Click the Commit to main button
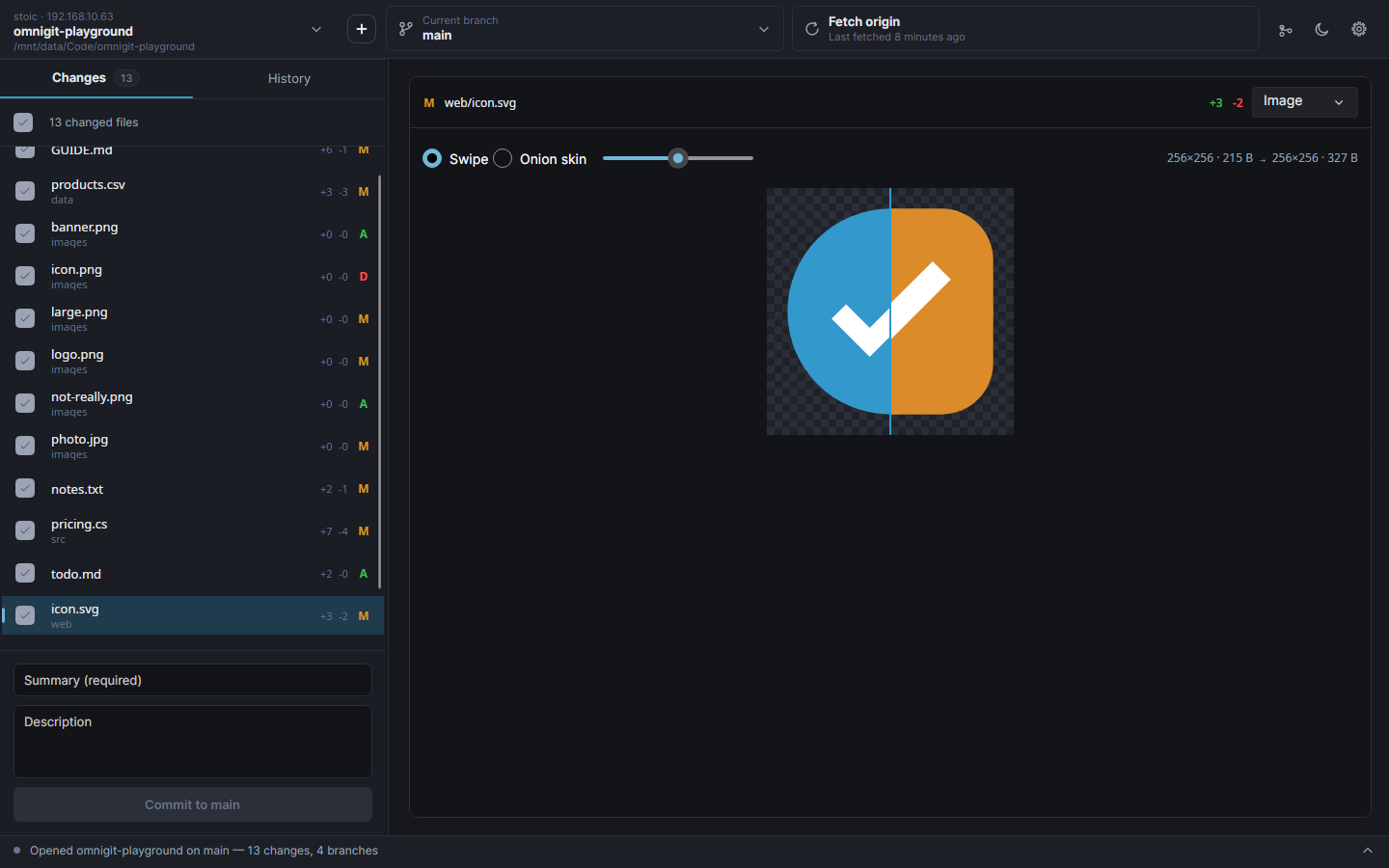1389x868 pixels. point(193,804)
